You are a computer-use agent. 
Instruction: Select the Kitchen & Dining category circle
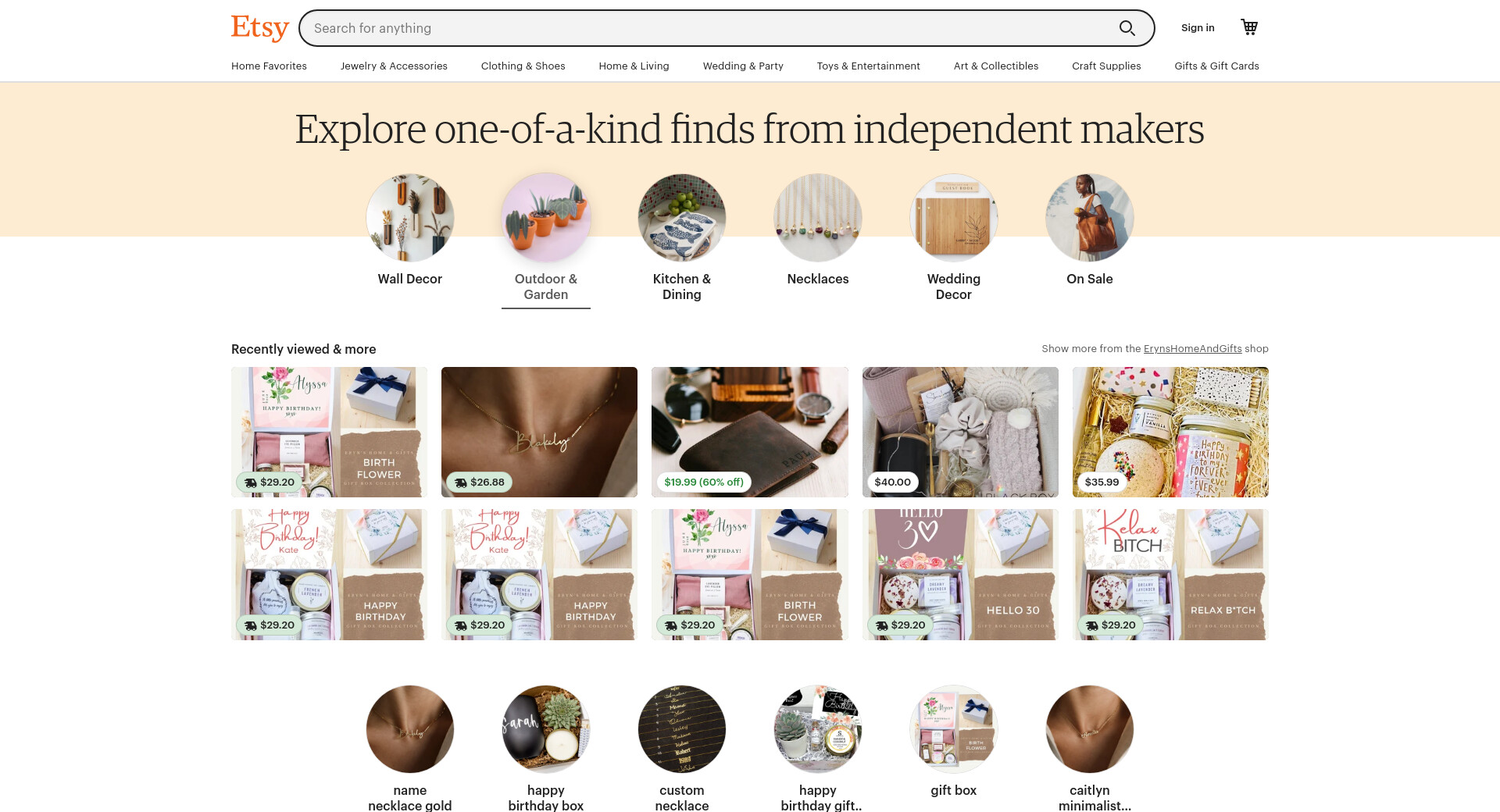682,218
